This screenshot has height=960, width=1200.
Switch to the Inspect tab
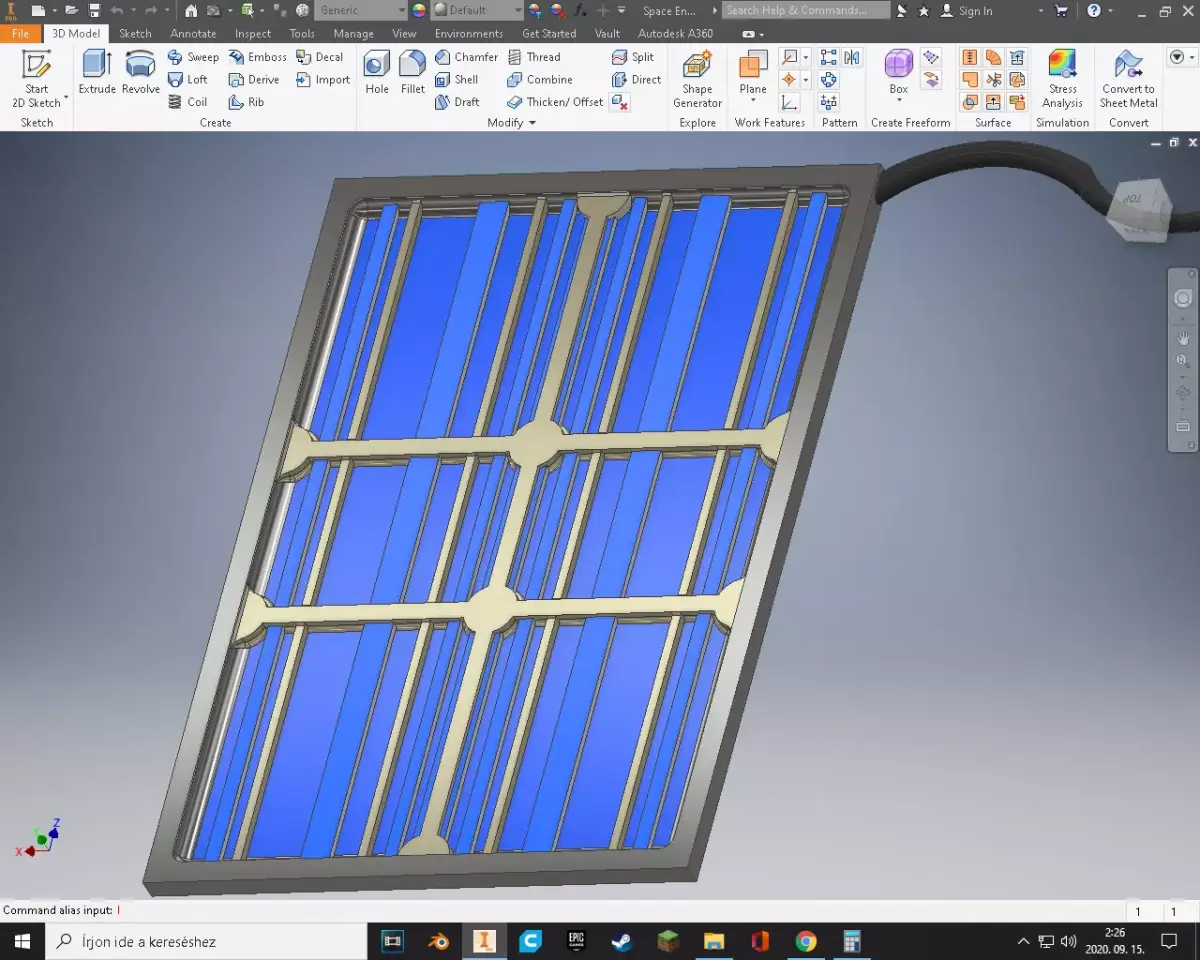tap(253, 33)
